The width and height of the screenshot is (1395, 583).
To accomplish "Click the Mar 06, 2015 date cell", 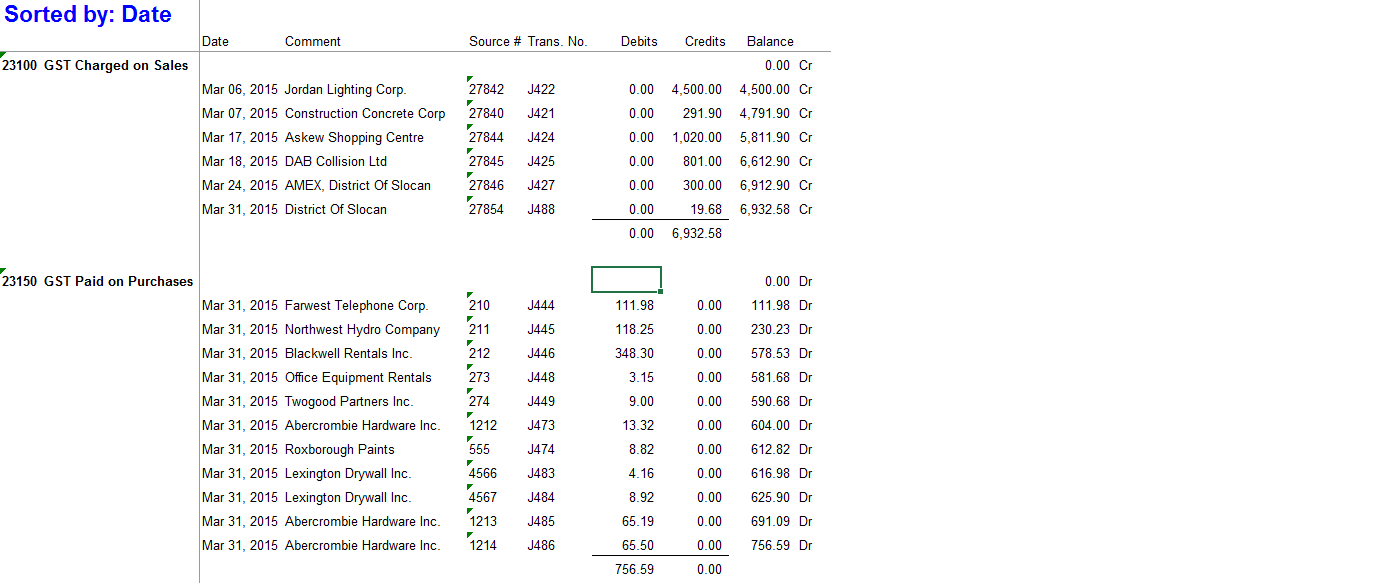I will click(x=240, y=89).
